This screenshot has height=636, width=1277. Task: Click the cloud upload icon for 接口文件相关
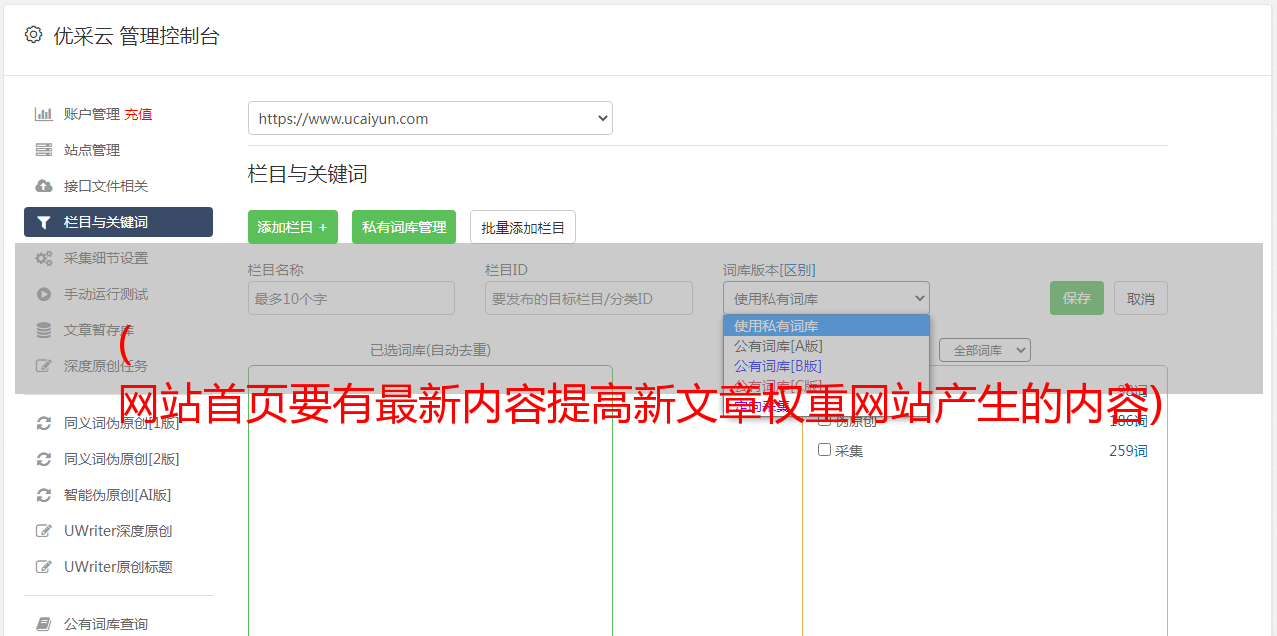click(43, 186)
